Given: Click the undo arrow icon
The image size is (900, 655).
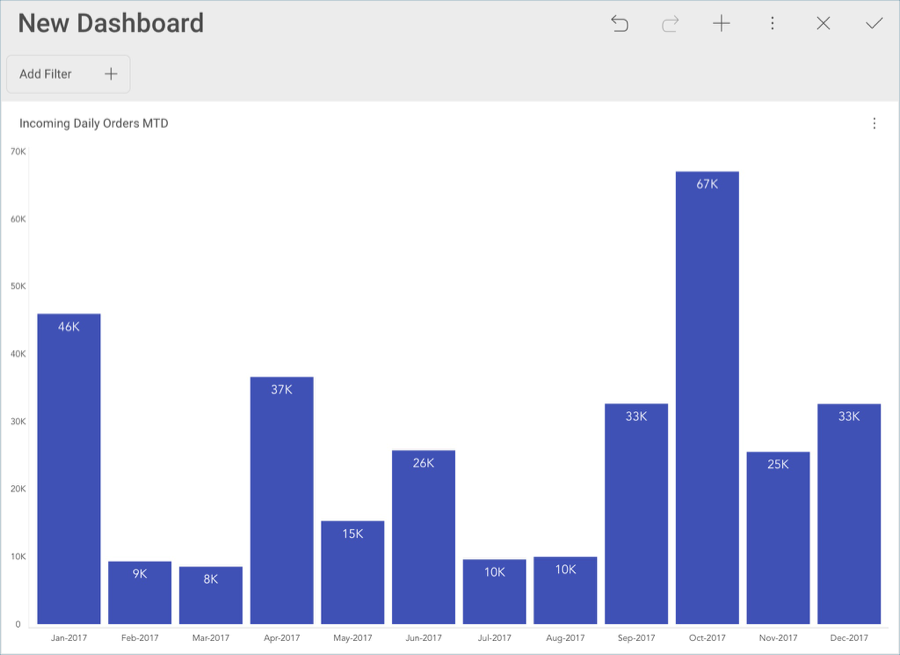Looking at the screenshot, I should tap(620, 24).
